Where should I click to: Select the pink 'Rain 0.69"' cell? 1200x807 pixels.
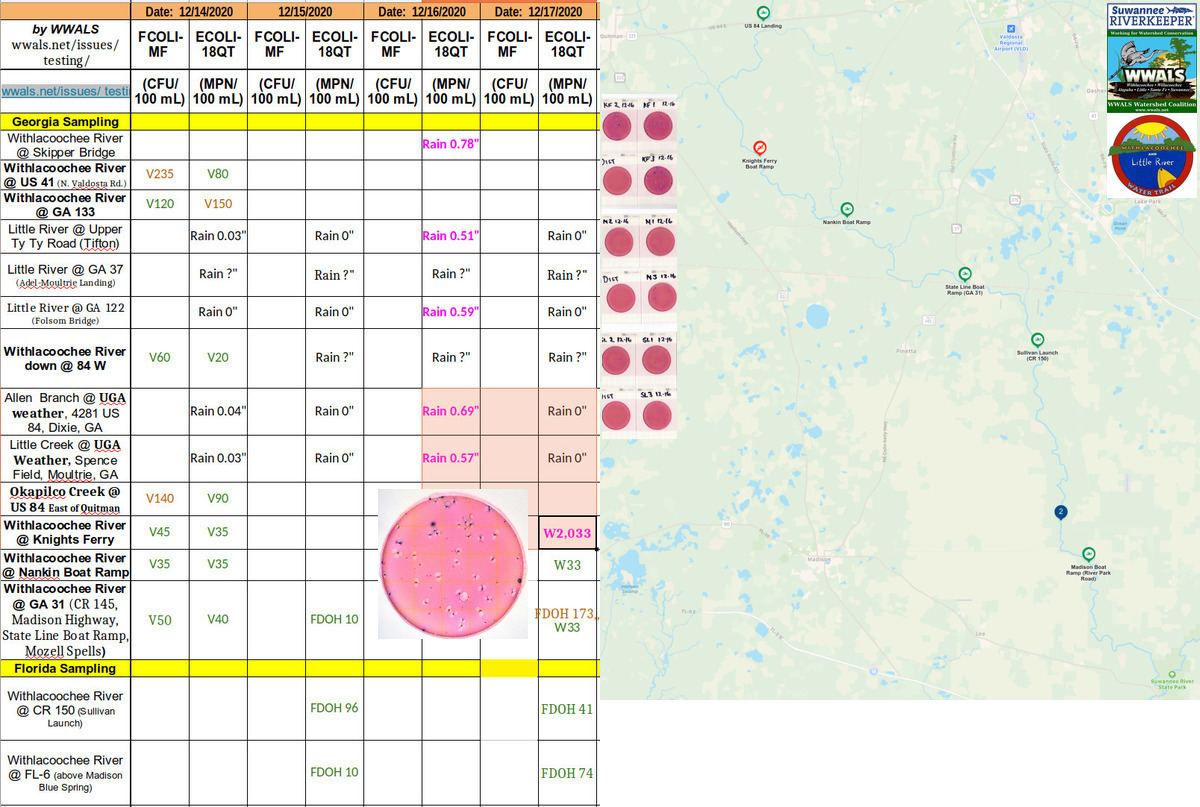451,411
